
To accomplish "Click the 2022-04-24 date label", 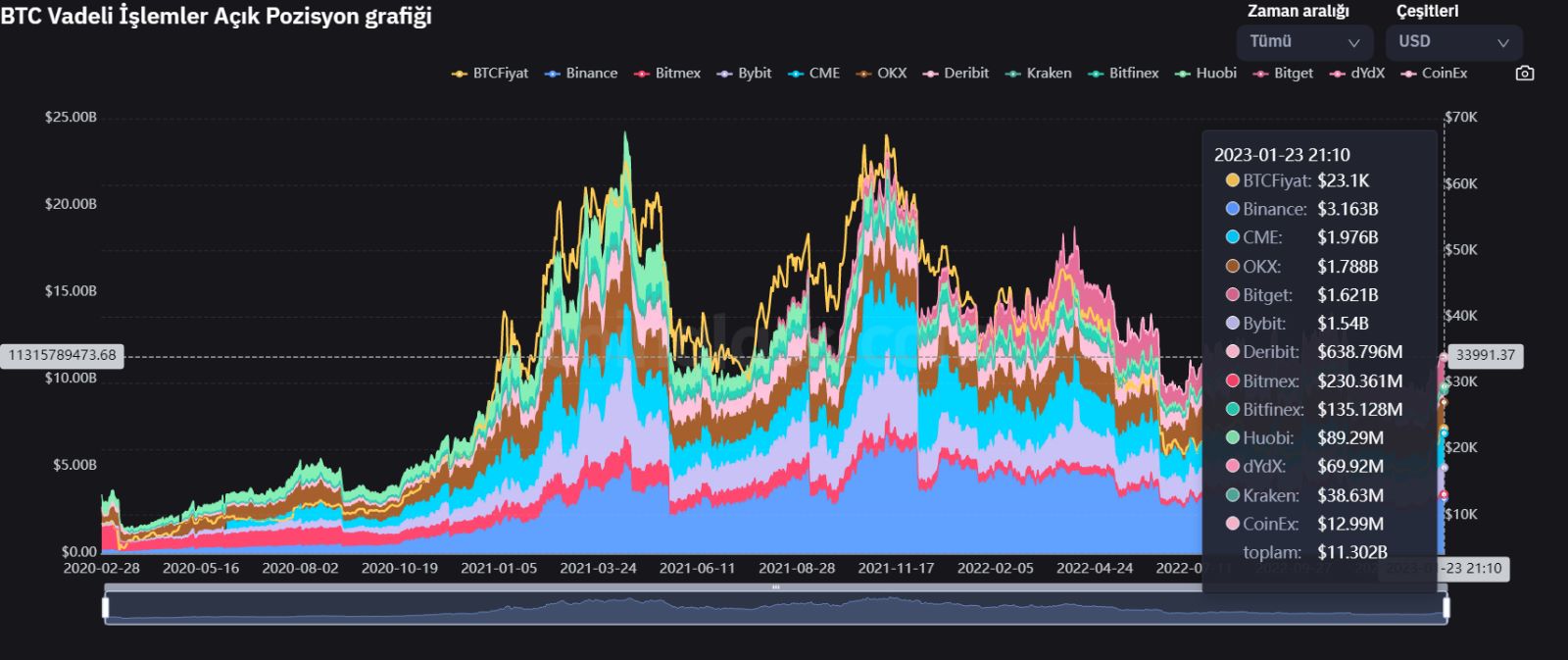I will tap(1095, 568).
